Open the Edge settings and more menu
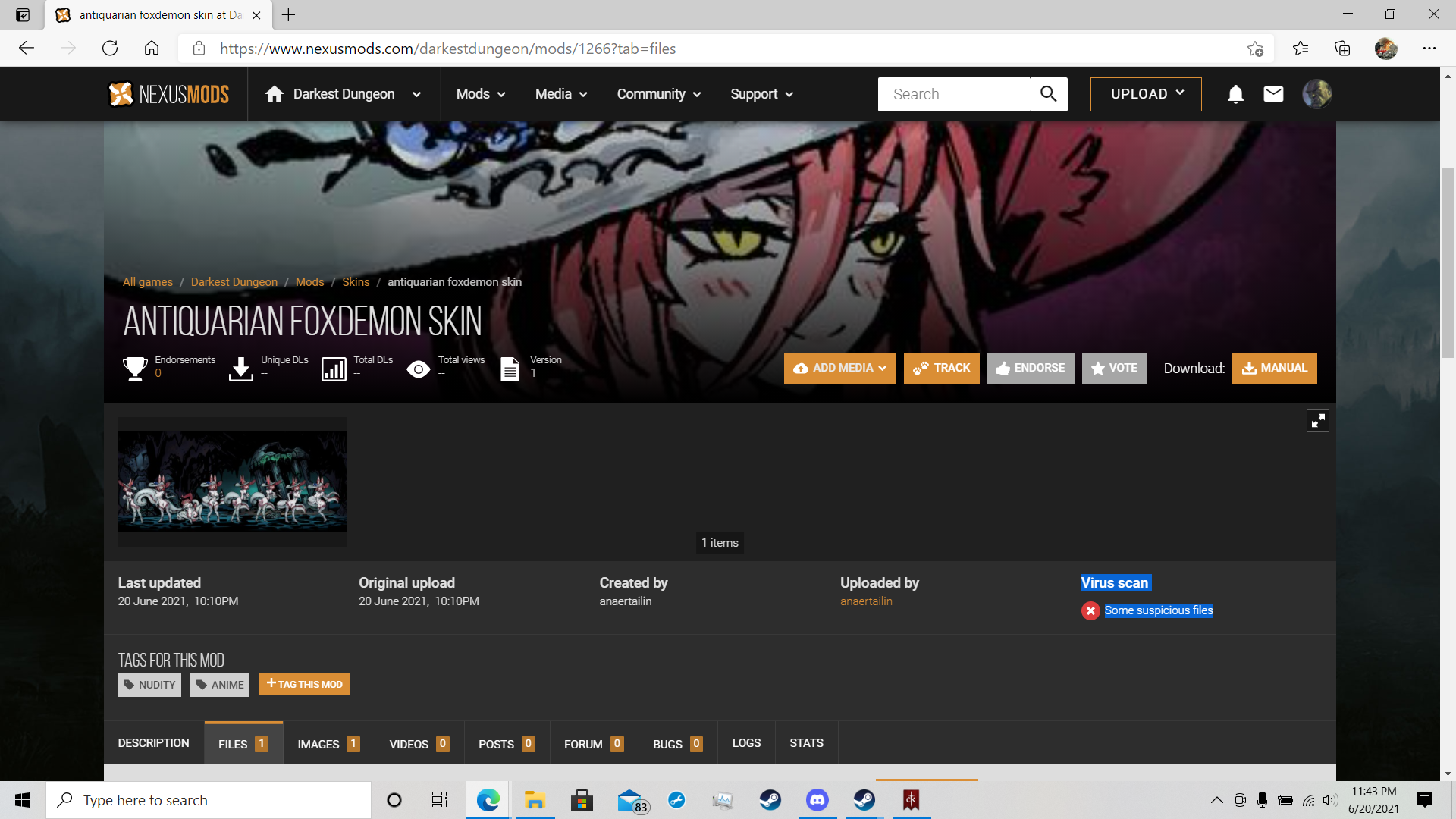This screenshot has width=1456, height=819. [x=1429, y=49]
